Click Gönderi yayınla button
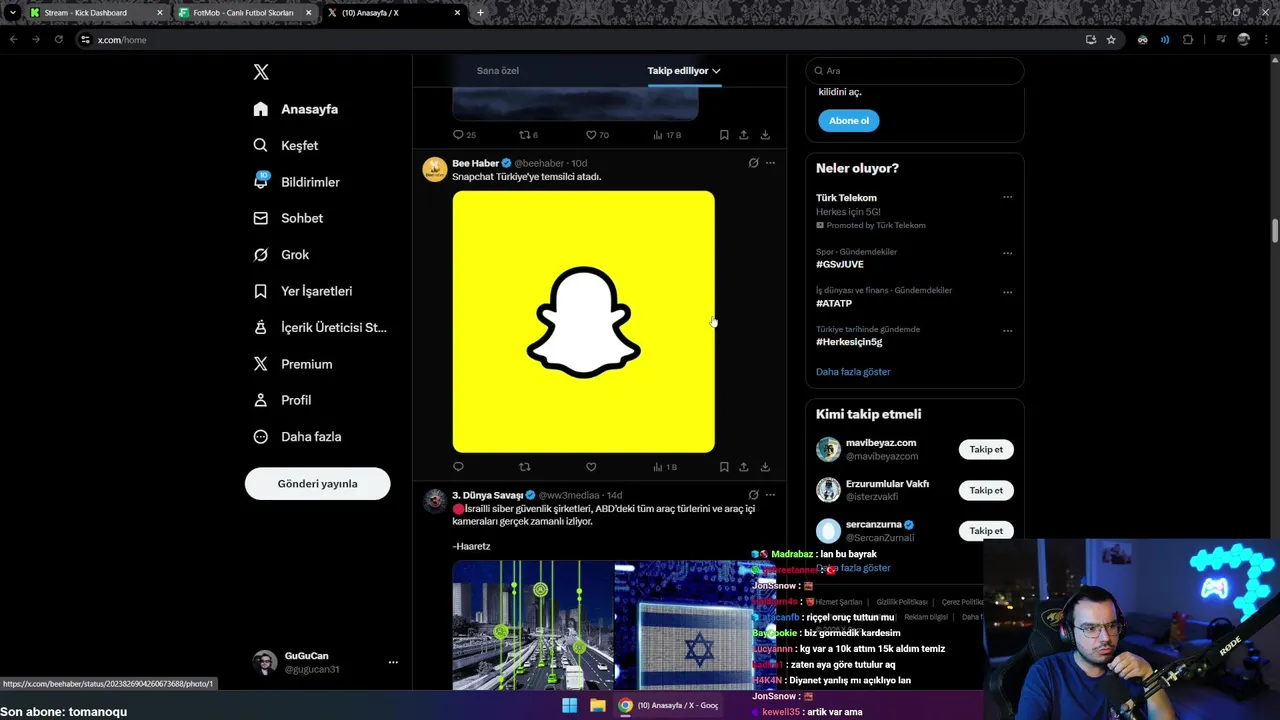The height and width of the screenshot is (720, 1280). [x=317, y=483]
